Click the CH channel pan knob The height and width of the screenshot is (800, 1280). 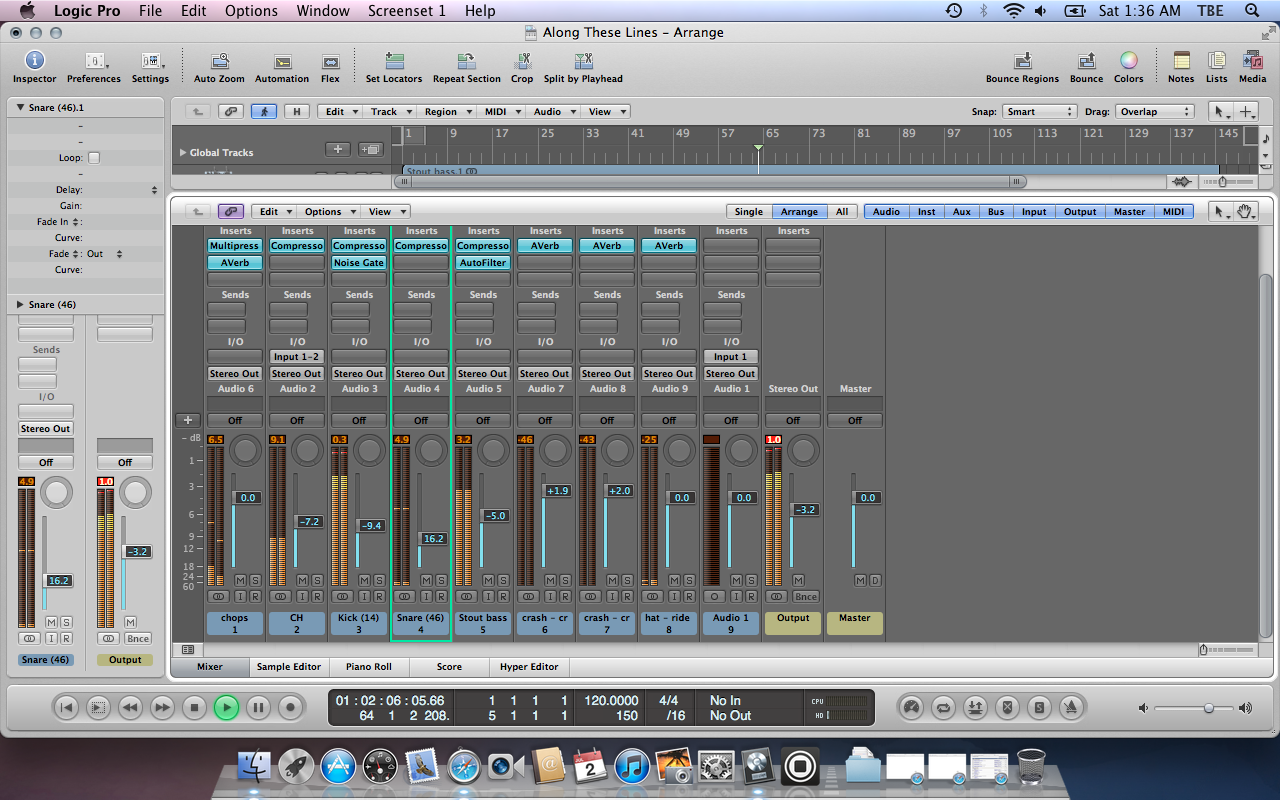307,451
